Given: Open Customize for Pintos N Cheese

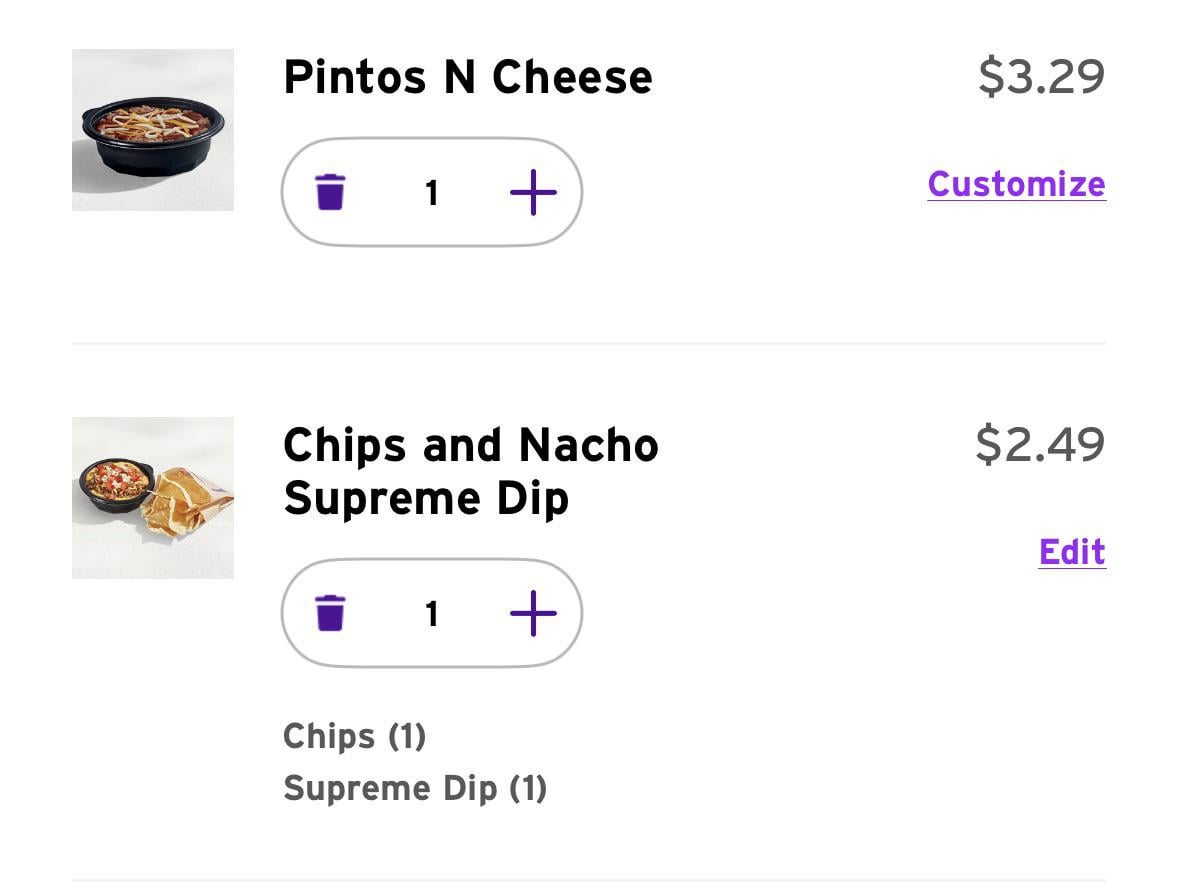Looking at the screenshot, I should pyautogui.click(x=1016, y=184).
